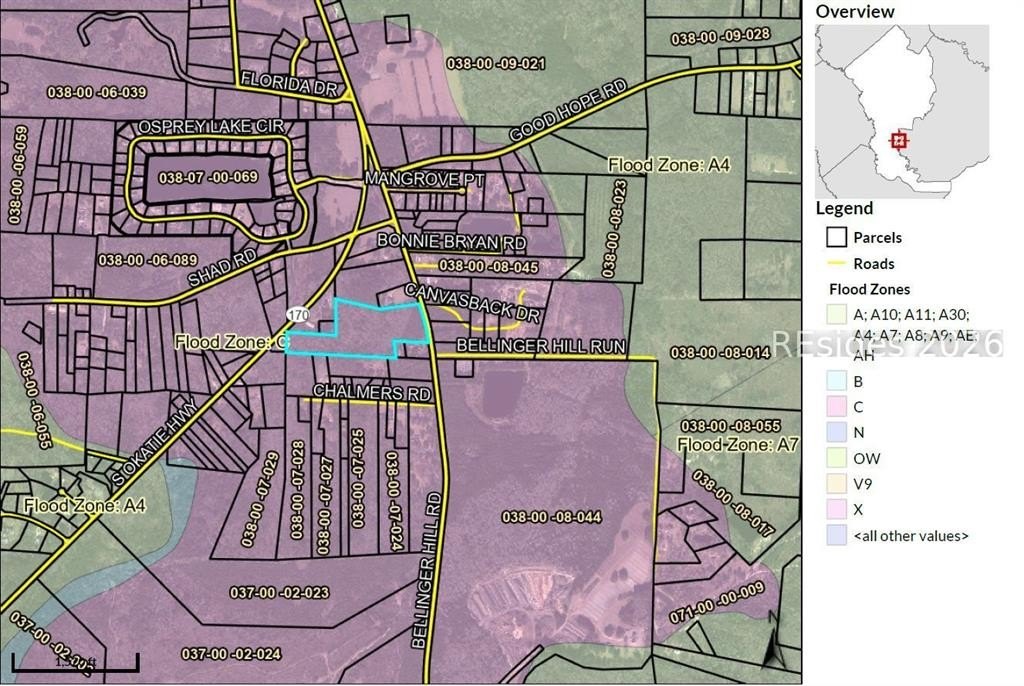
Task: Select parcel label 038-00-06-039
Action: point(97,92)
